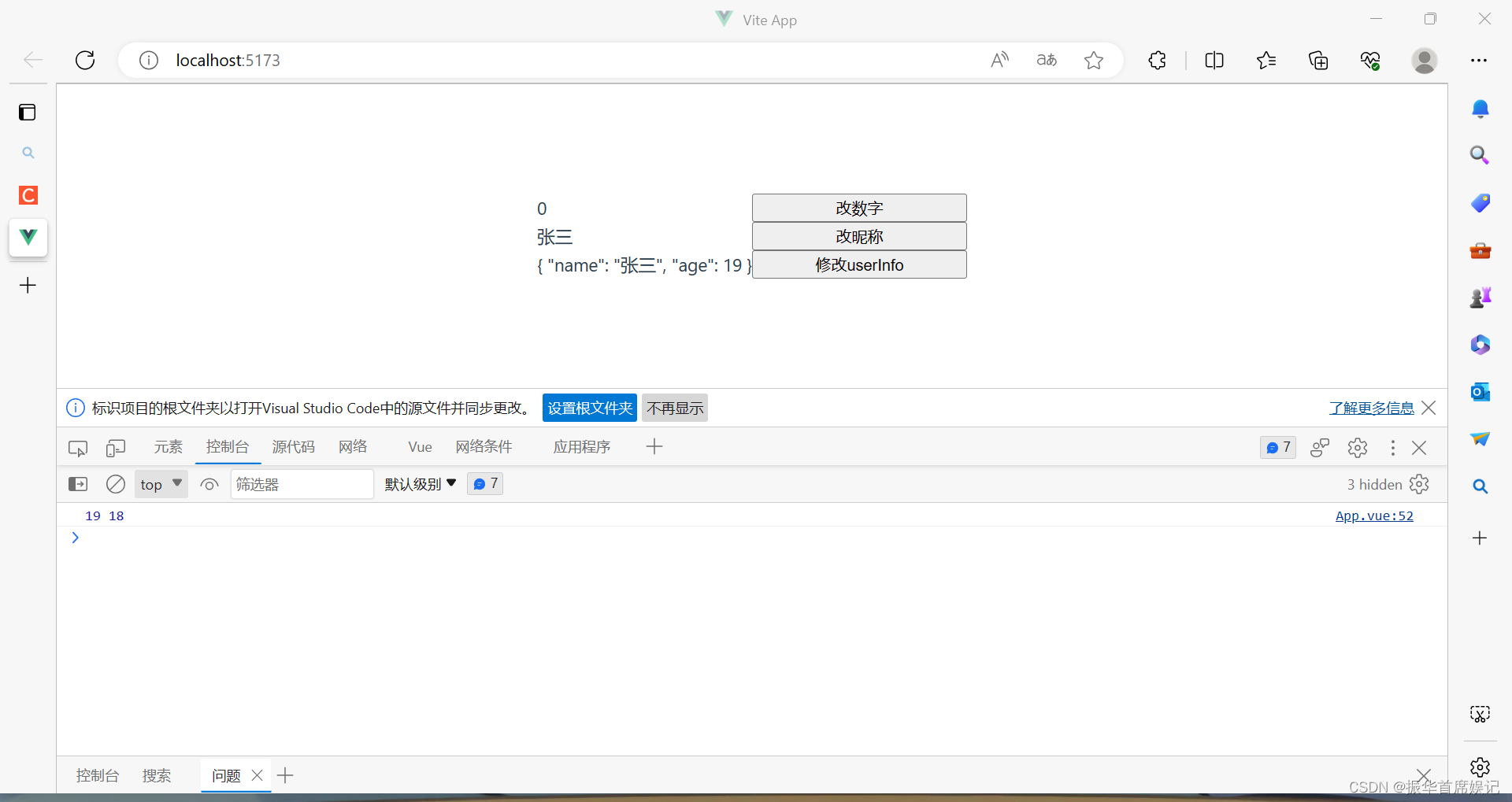1512x802 pixels.
Task: Add page to favorites with star icon
Action: [x=1094, y=60]
